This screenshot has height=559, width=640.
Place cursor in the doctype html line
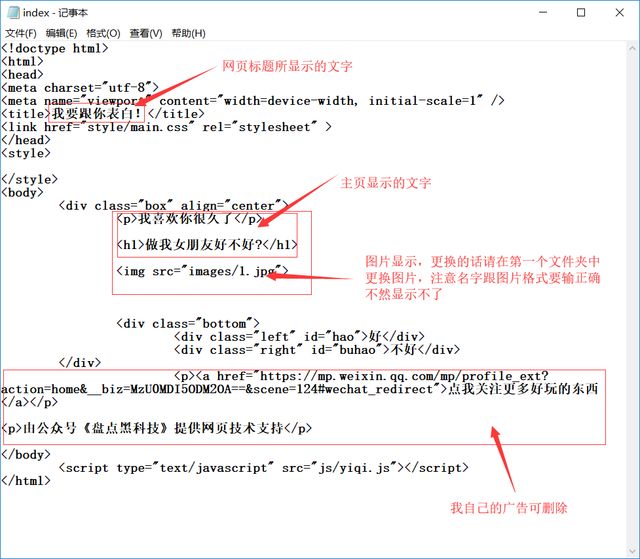click(x=55, y=48)
